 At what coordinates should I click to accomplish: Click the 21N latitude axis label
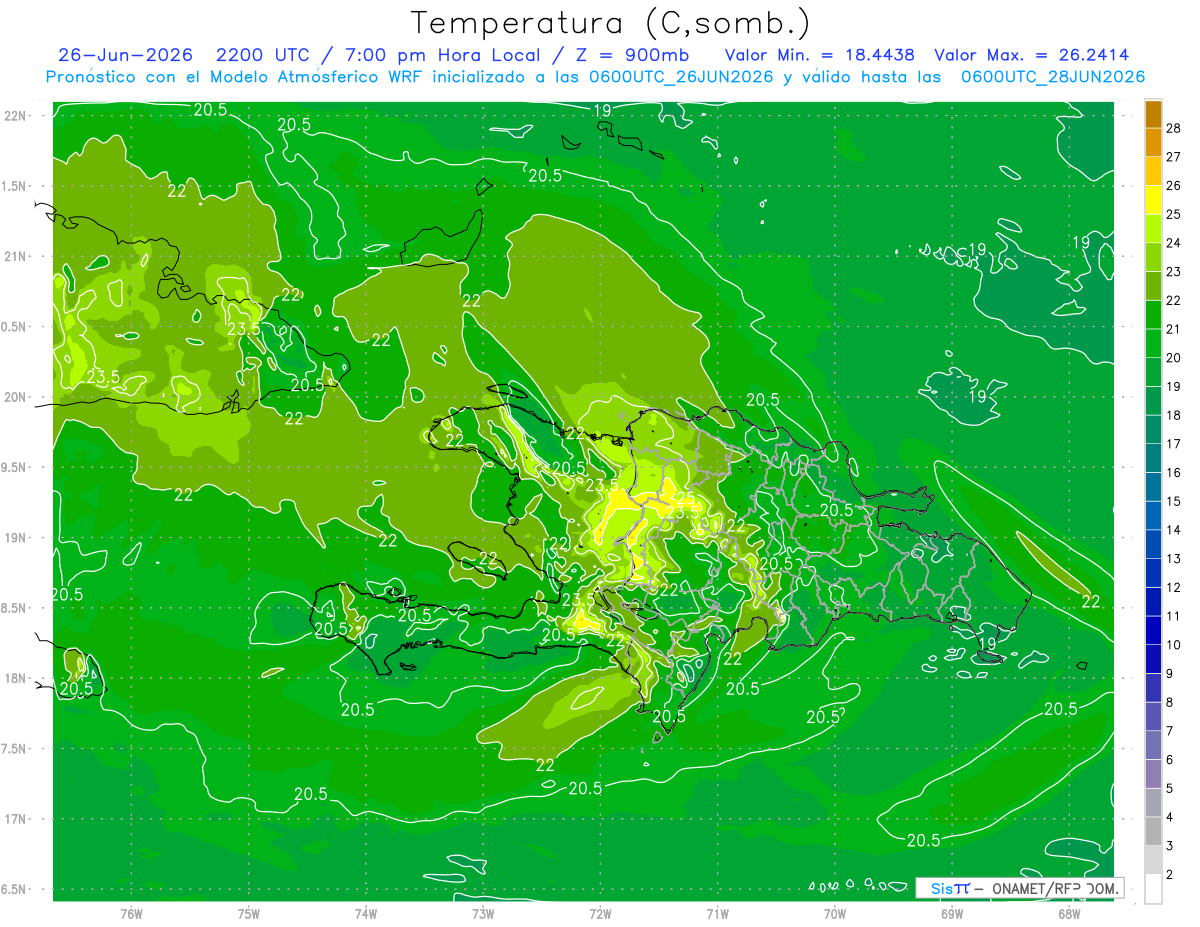17,257
